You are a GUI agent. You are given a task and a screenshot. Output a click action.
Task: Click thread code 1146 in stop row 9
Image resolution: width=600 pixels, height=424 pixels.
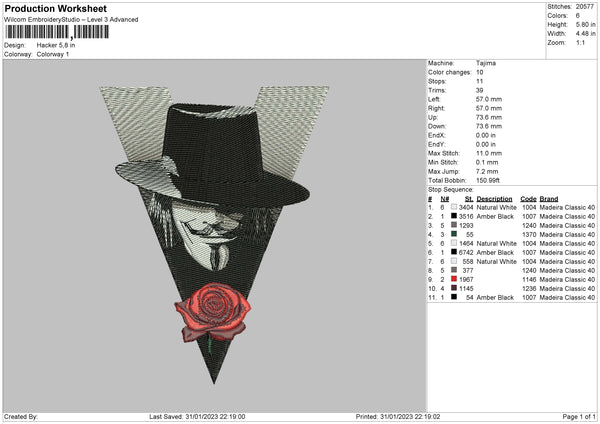(529, 279)
